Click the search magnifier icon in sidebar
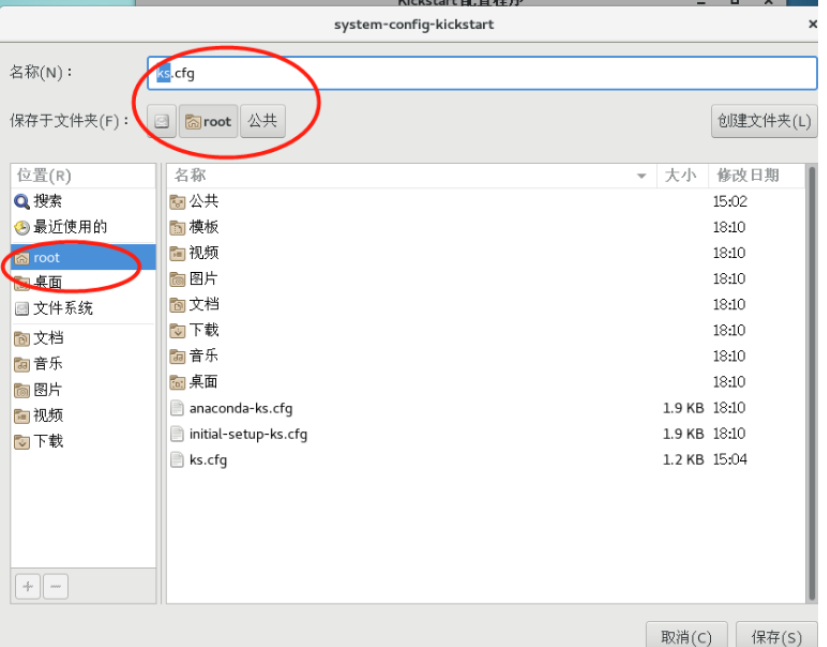The height and width of the screenshot is (647, 827). [22, 201]
